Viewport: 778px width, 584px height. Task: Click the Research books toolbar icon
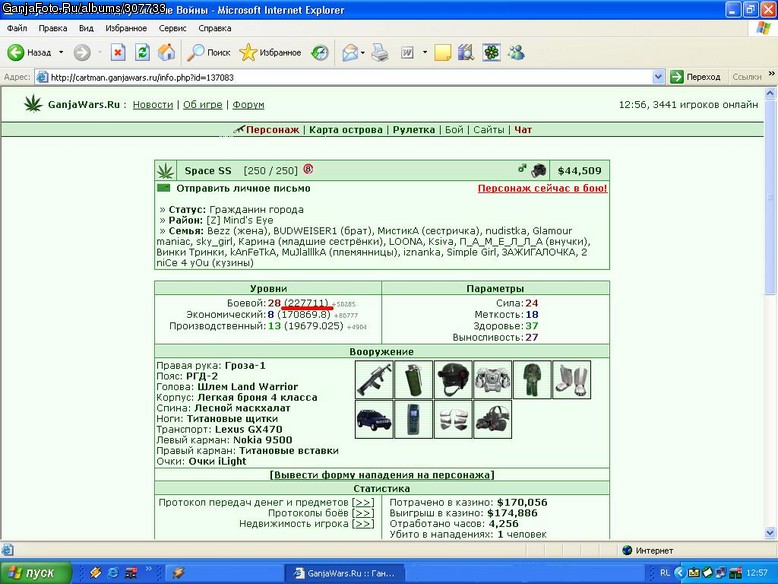pyautogui.click(x=466, y=53)
